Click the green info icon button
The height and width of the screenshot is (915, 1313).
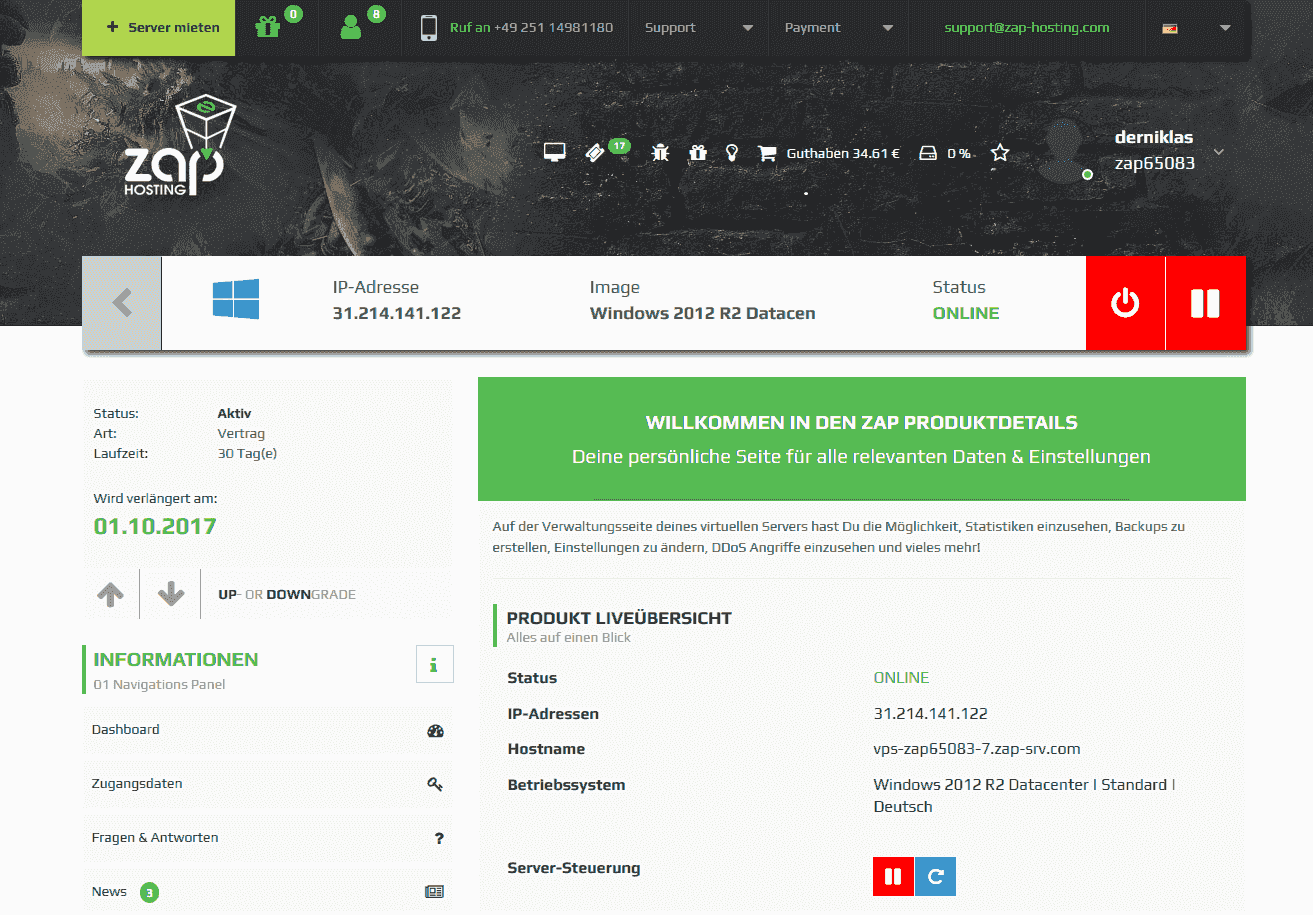click(434, 664)
